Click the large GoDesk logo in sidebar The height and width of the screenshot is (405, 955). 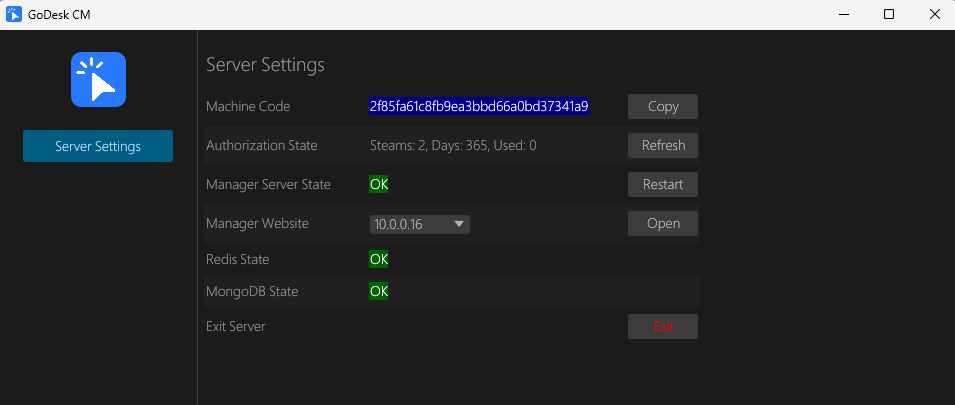click(98, 79)
